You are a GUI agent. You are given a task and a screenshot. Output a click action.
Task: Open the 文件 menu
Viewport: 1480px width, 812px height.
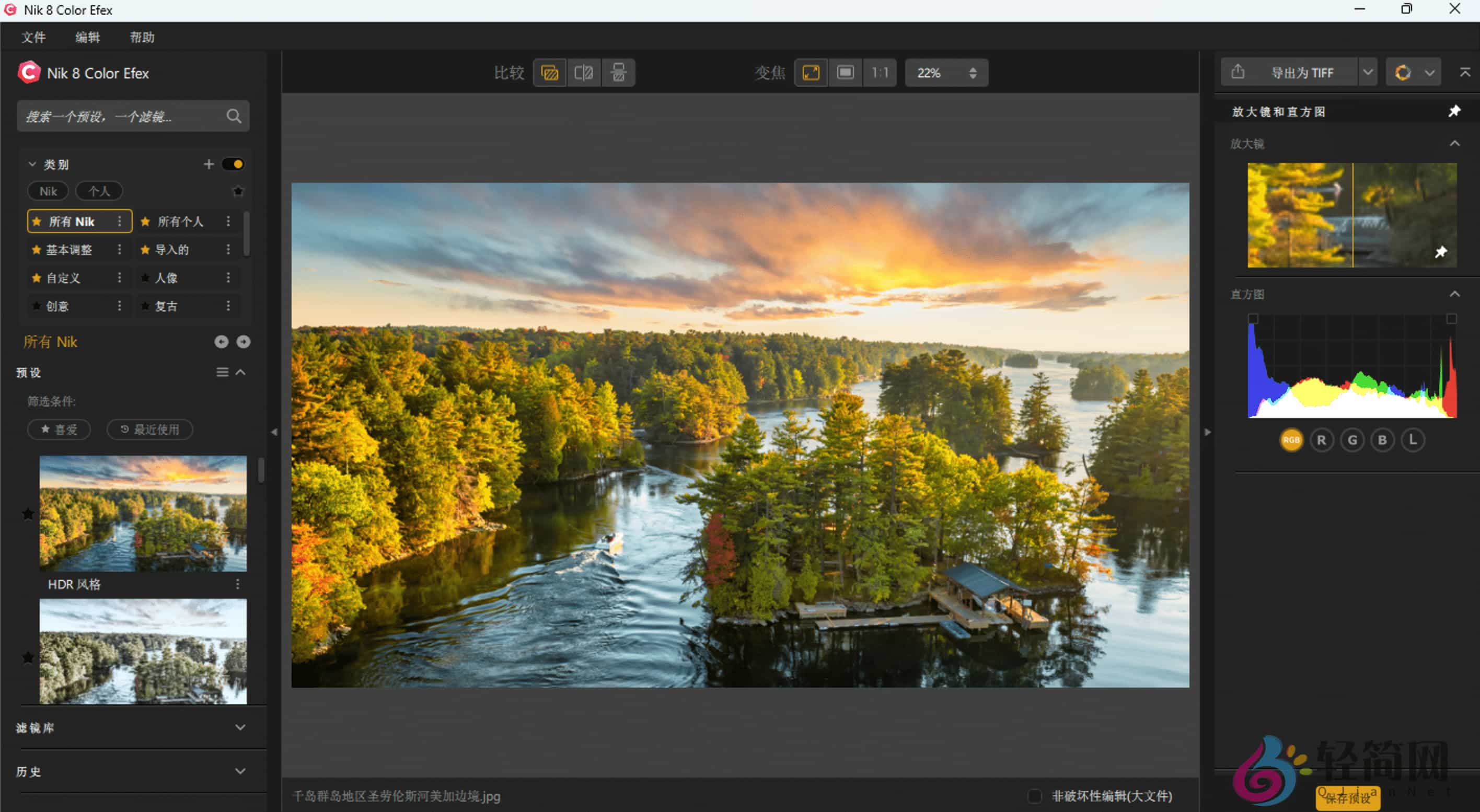click(33, 37)
